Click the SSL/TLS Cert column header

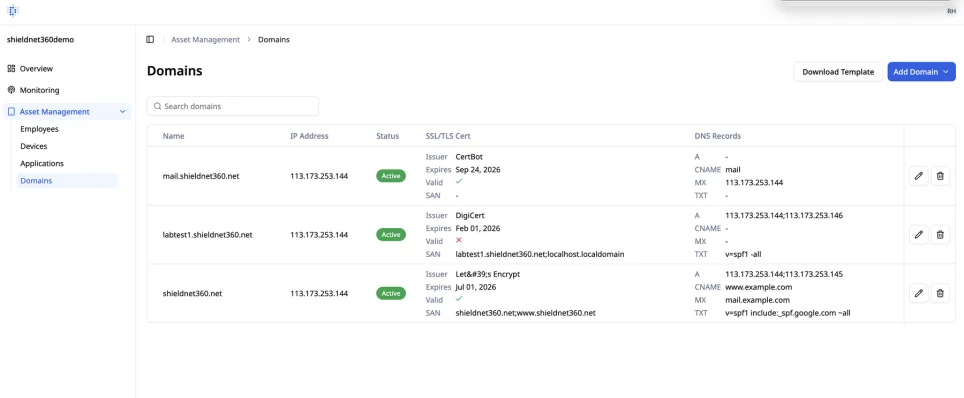tap(448, 136)
